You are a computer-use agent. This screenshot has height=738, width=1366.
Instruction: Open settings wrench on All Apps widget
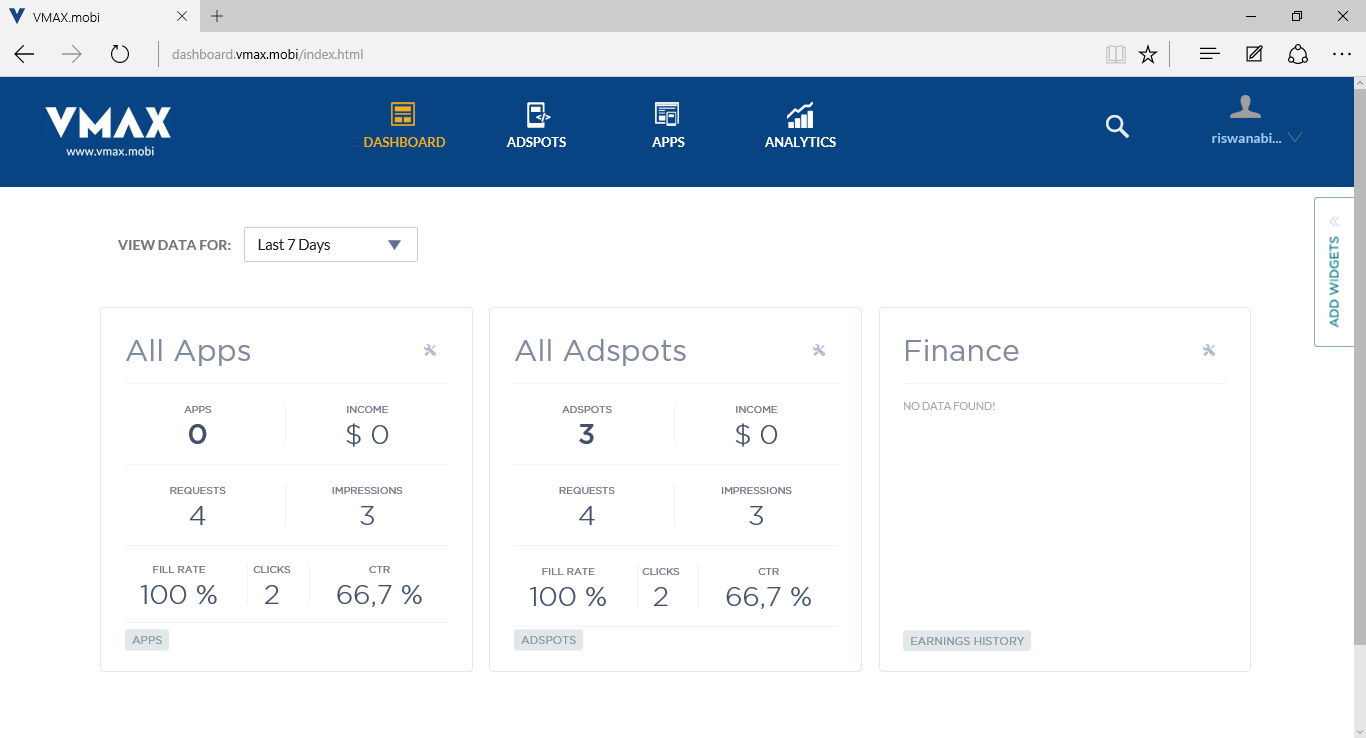[430, 350]
